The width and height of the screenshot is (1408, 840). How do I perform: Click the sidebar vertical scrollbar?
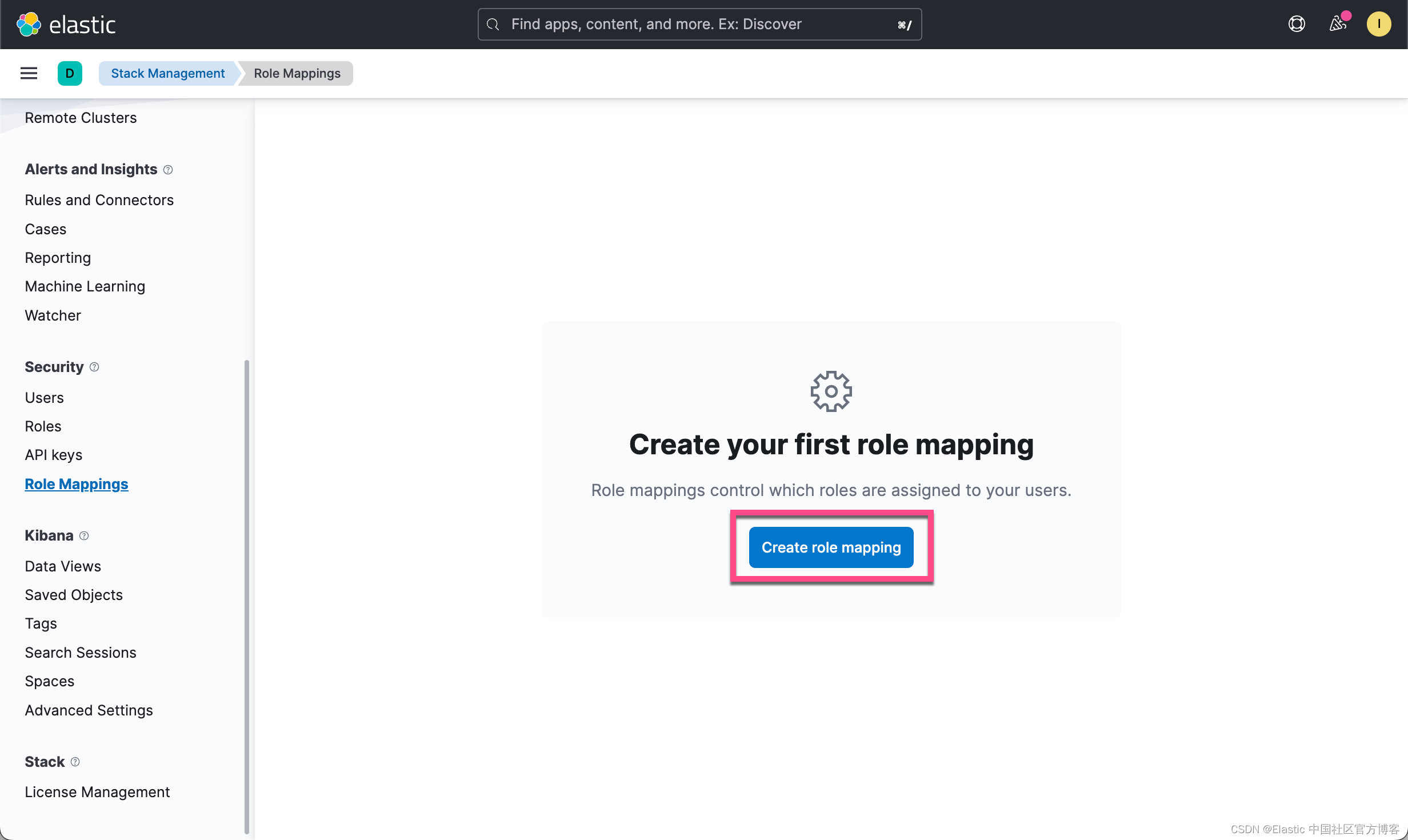[x=247, y=594]
